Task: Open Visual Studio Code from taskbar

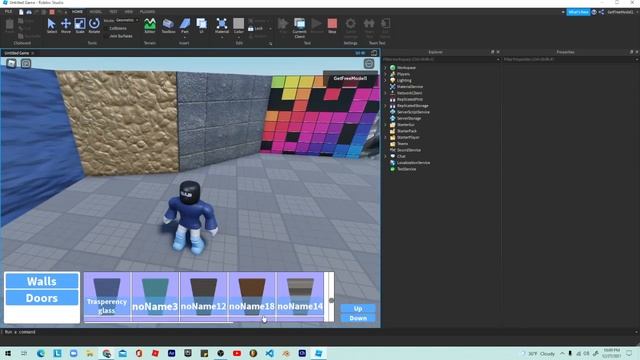Action: pyautogui.click(x=269, y=353)
